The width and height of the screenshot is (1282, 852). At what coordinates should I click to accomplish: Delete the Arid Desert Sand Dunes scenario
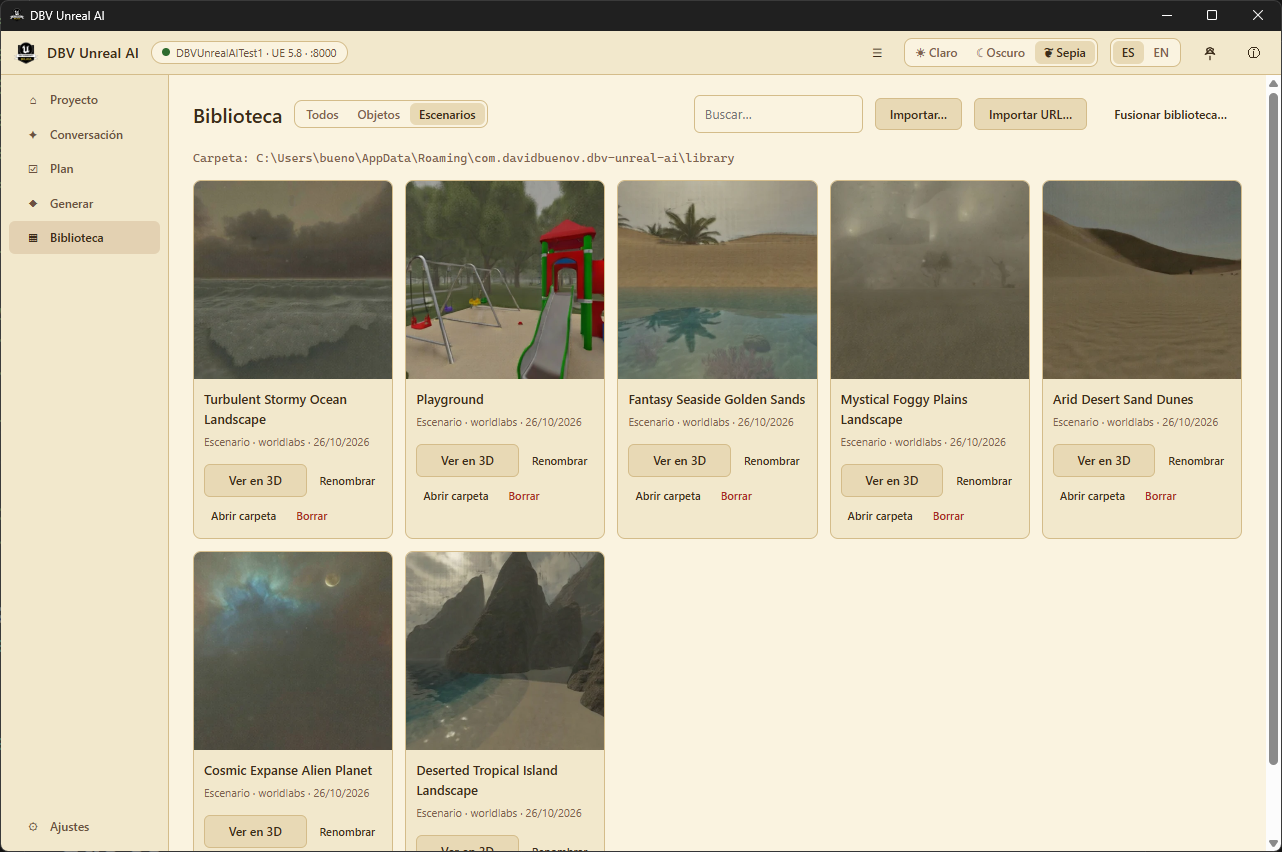point(1161,496)
